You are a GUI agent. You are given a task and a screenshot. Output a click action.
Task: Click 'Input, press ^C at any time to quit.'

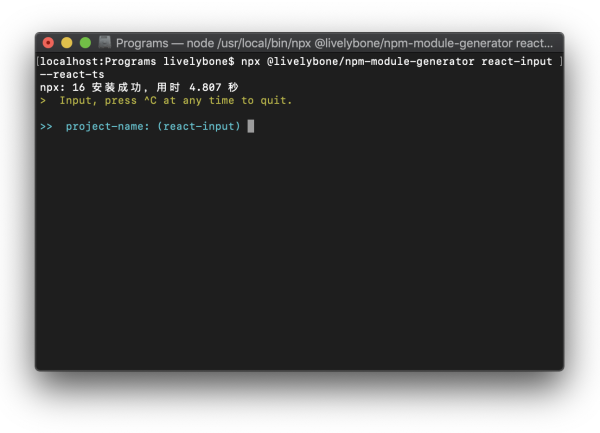[x=176, y=101]
